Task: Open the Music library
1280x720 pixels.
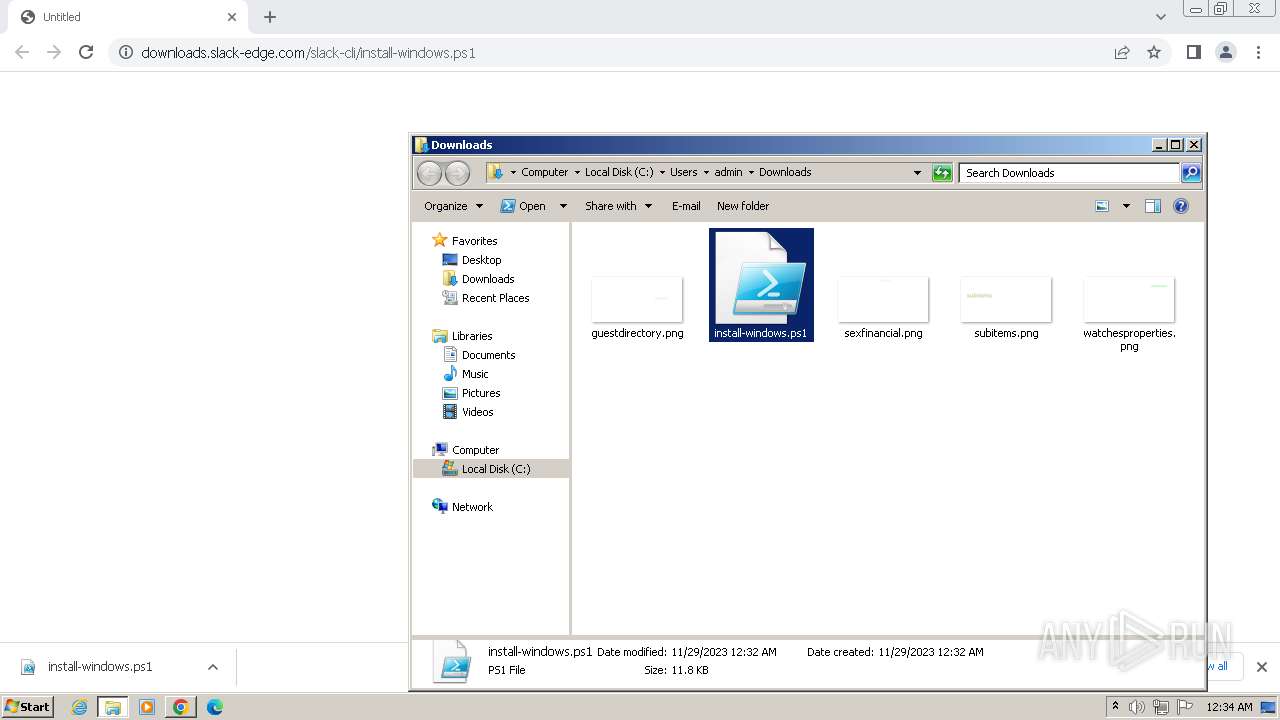Action: pos(475,374)
